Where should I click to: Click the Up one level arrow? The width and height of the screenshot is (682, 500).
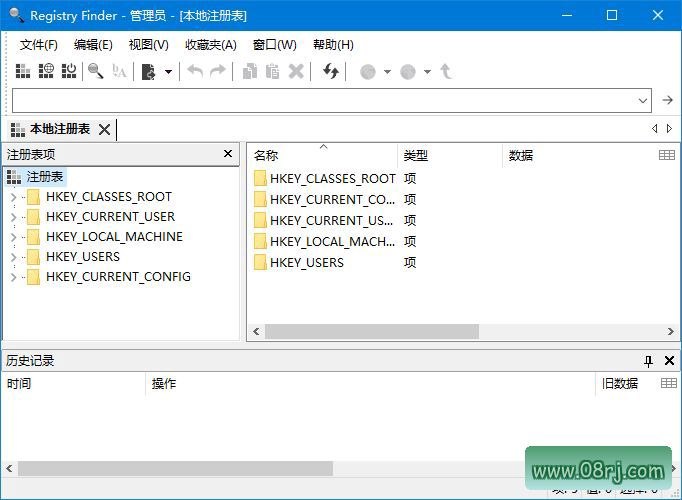445,71
